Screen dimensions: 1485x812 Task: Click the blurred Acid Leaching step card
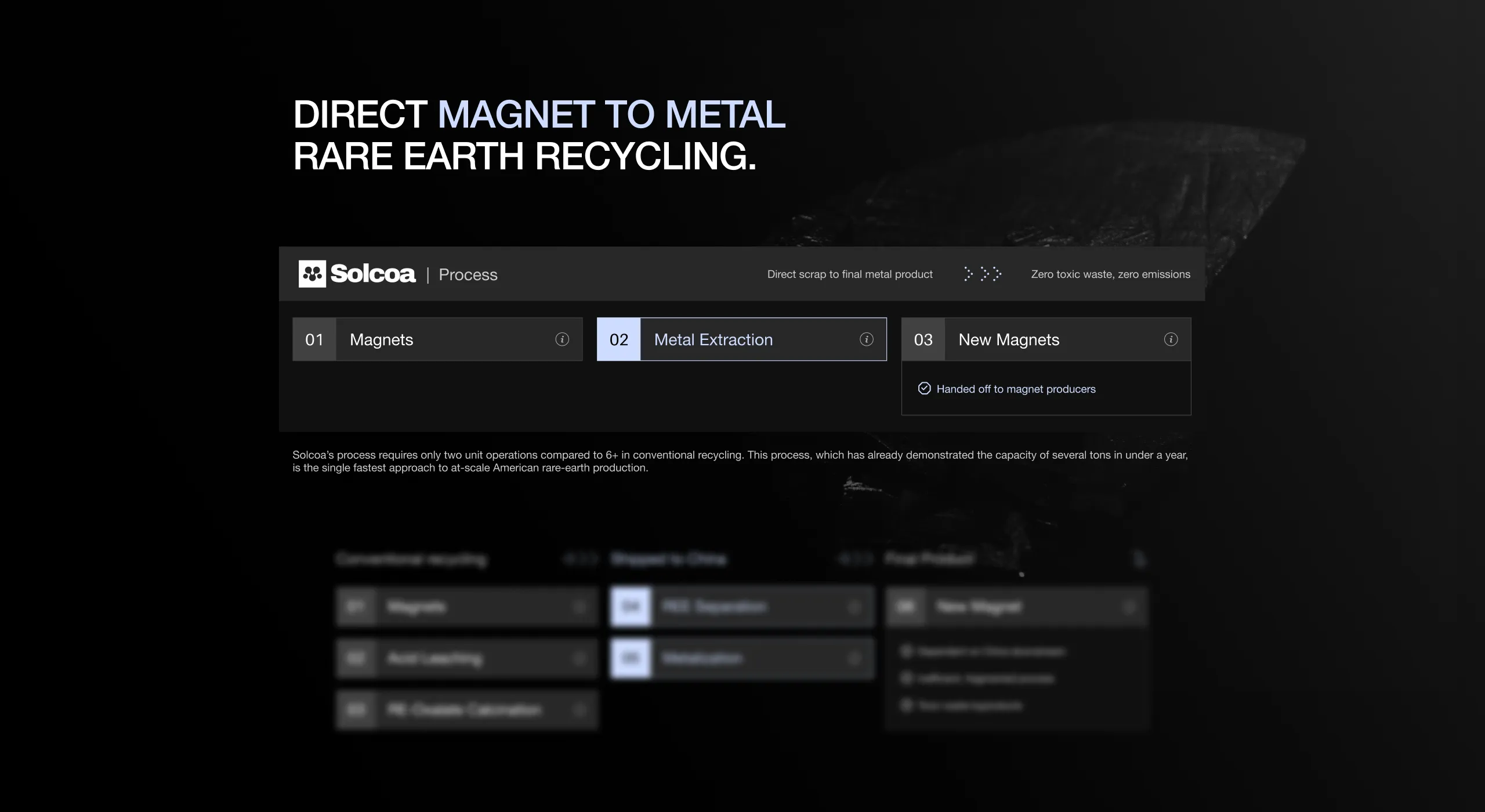click(x=467, y=658)
